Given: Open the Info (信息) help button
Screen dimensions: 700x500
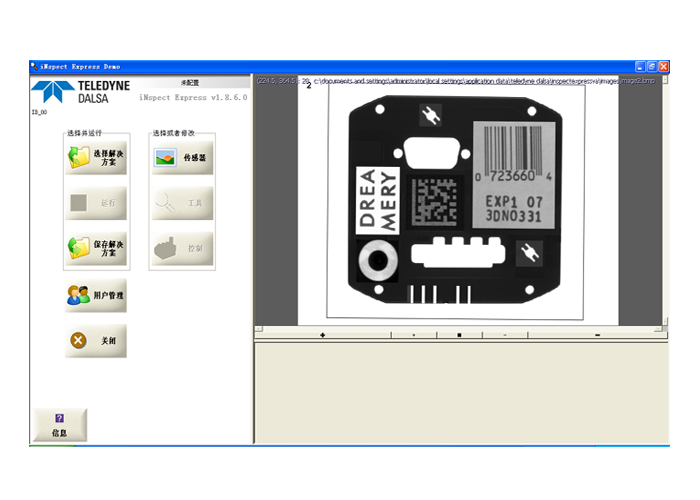Looking at the screenshot, I should [60, 425].
